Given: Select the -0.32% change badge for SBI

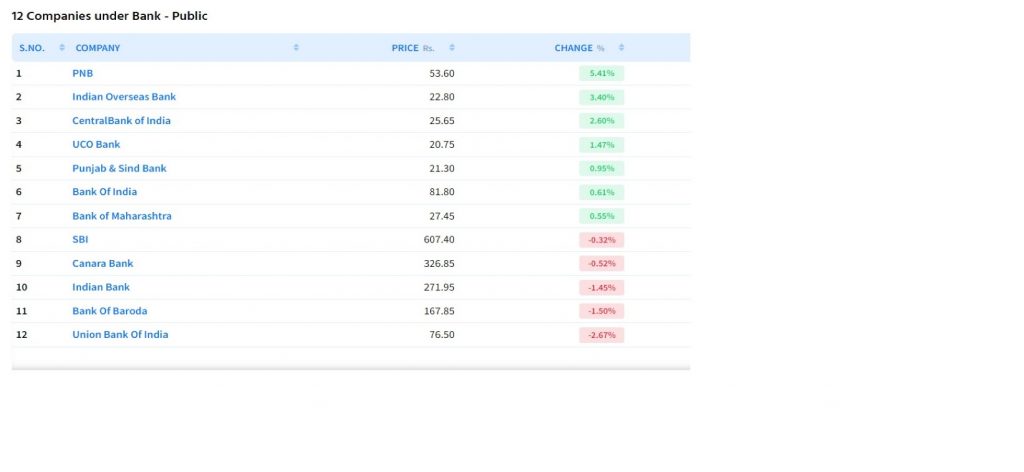Looking at the screenshot, I should point(601,240).
